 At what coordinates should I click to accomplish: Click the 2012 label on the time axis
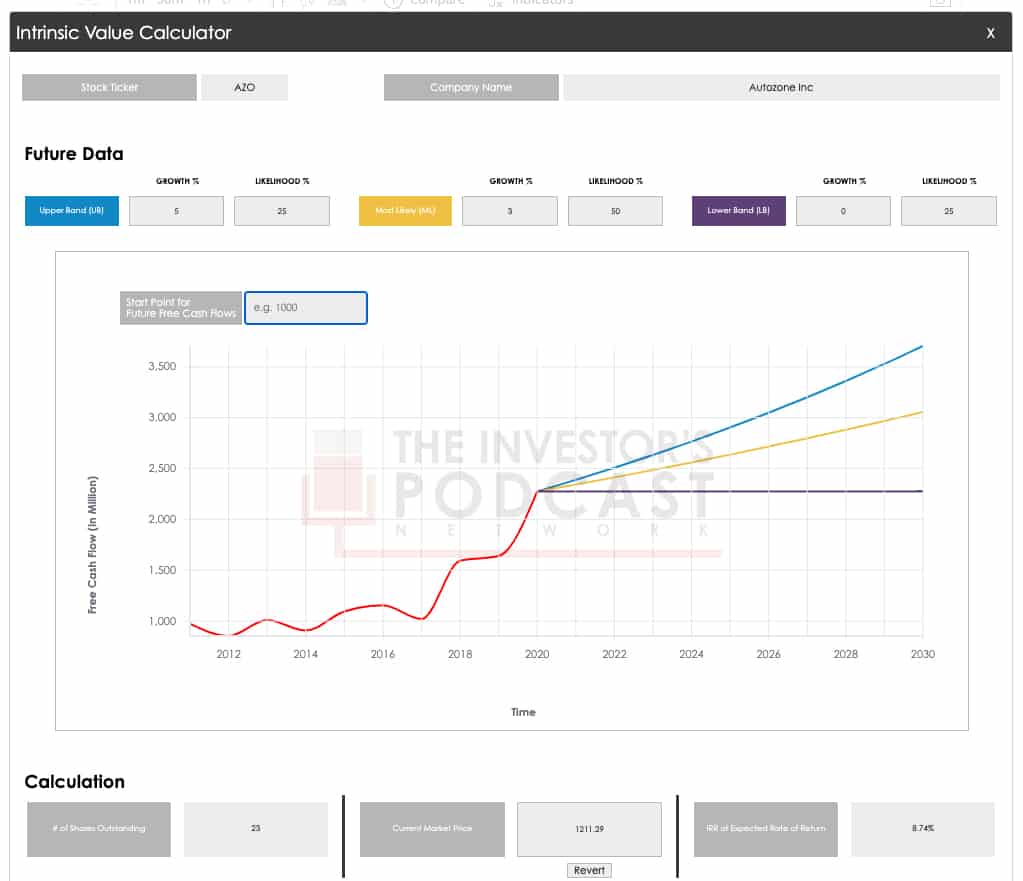(x=228, y=654)
